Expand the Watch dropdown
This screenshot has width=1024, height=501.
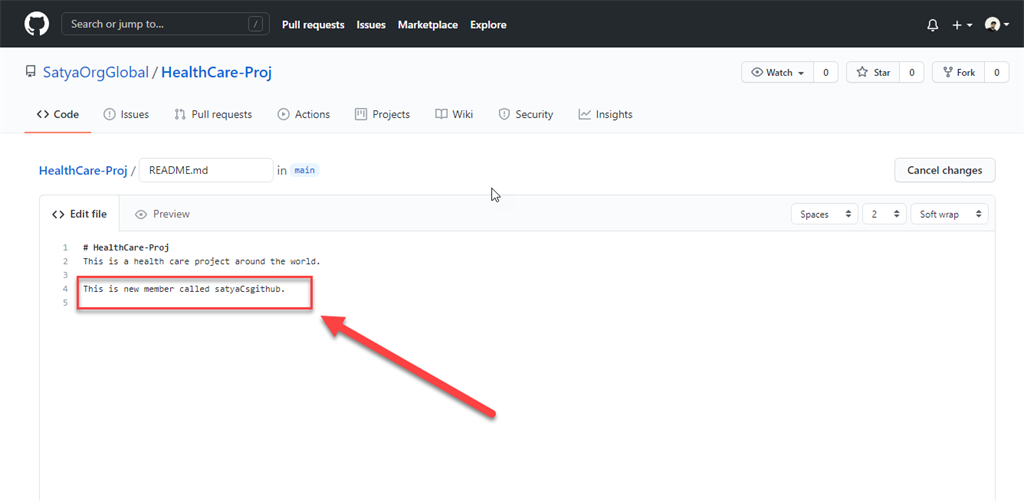tap(777, 73)
